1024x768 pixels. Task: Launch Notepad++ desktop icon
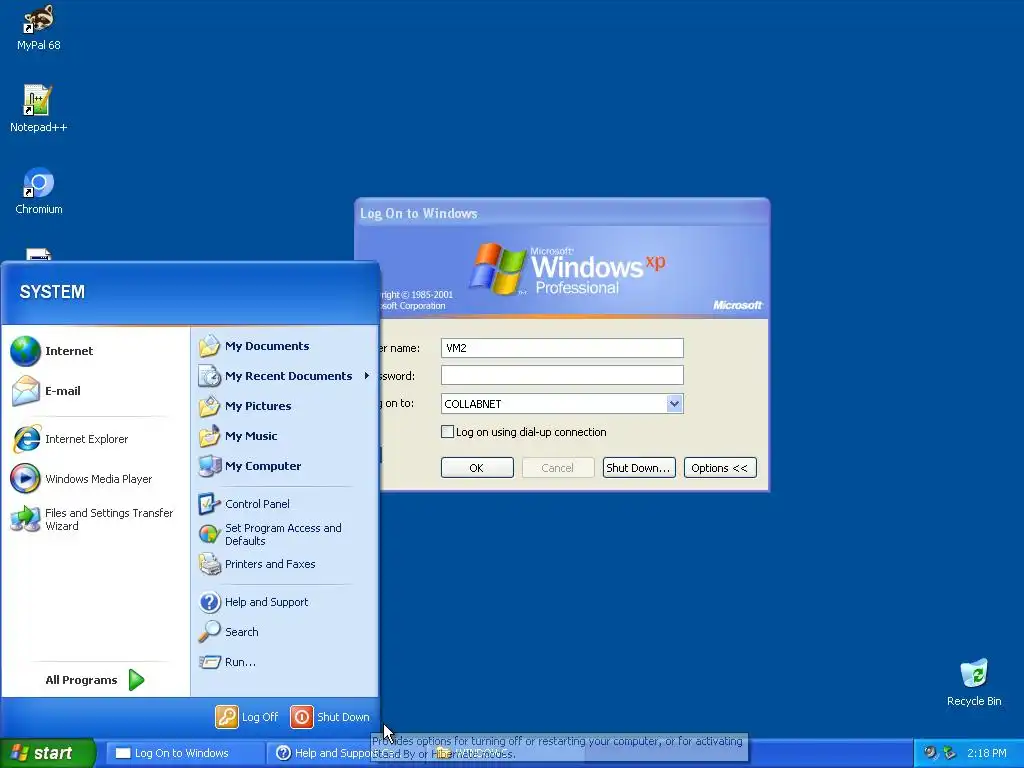38,108
